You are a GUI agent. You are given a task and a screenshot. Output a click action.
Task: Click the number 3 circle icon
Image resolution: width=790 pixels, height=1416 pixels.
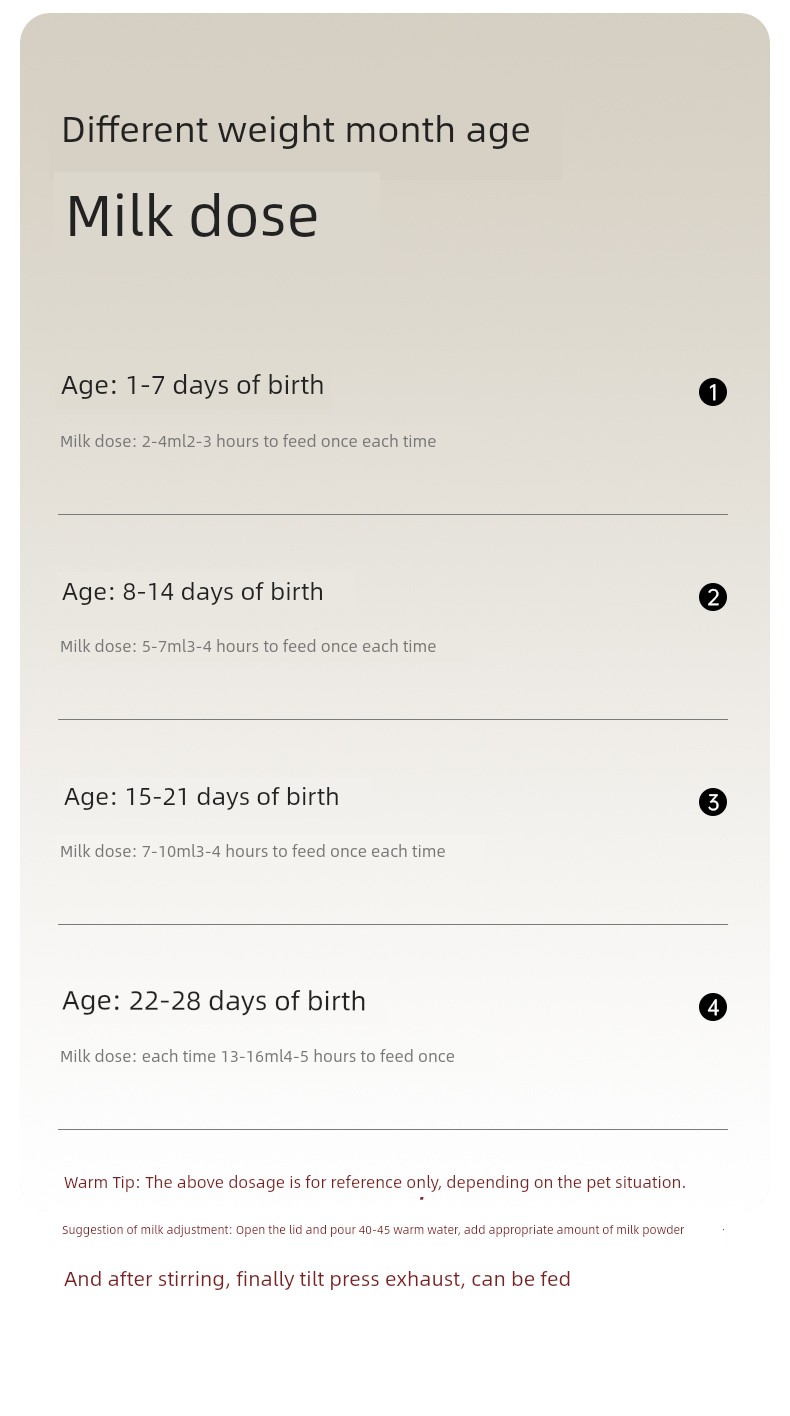coord(713,802)
